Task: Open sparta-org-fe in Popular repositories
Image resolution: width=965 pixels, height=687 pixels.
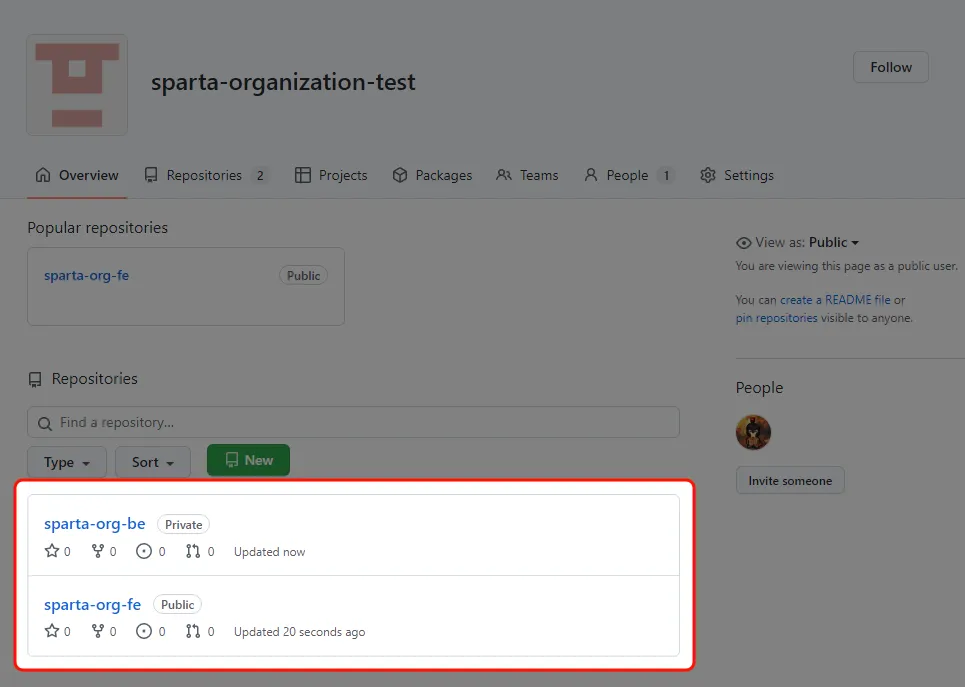Action: (x=86, y=276)
